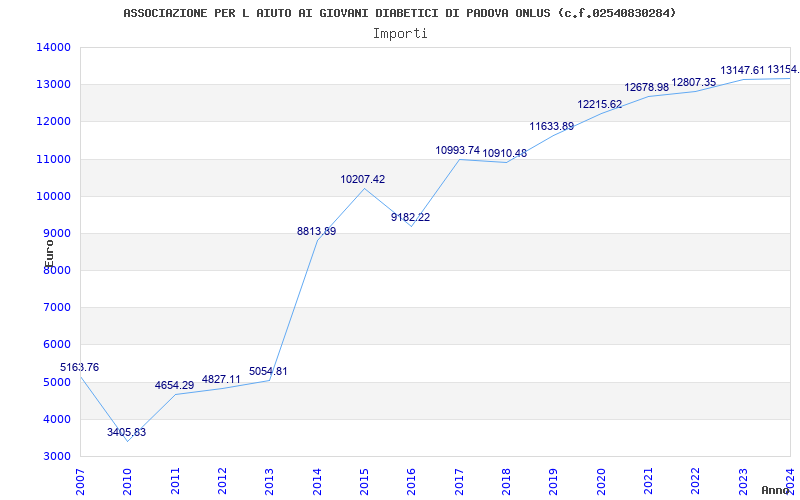800x500 pixels.
Task: Click the x-axis year 2018
Action: [x=506, y=481]
